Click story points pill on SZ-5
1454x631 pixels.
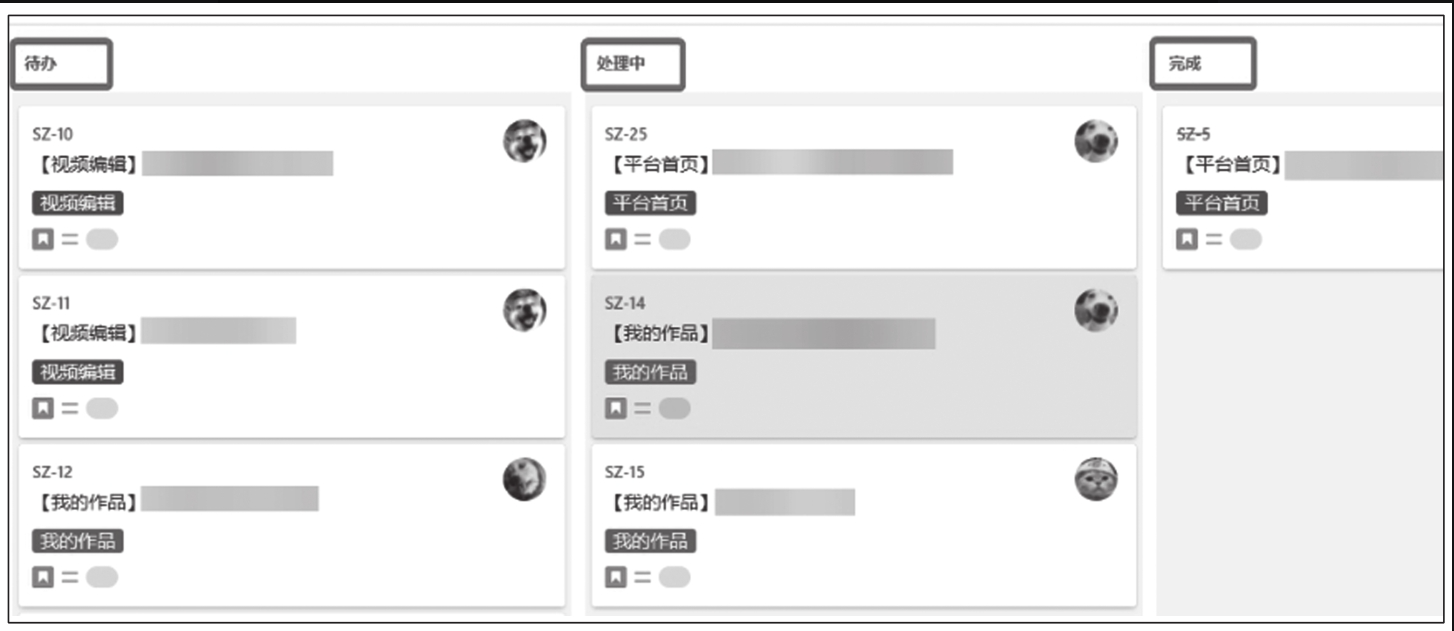1246,240
